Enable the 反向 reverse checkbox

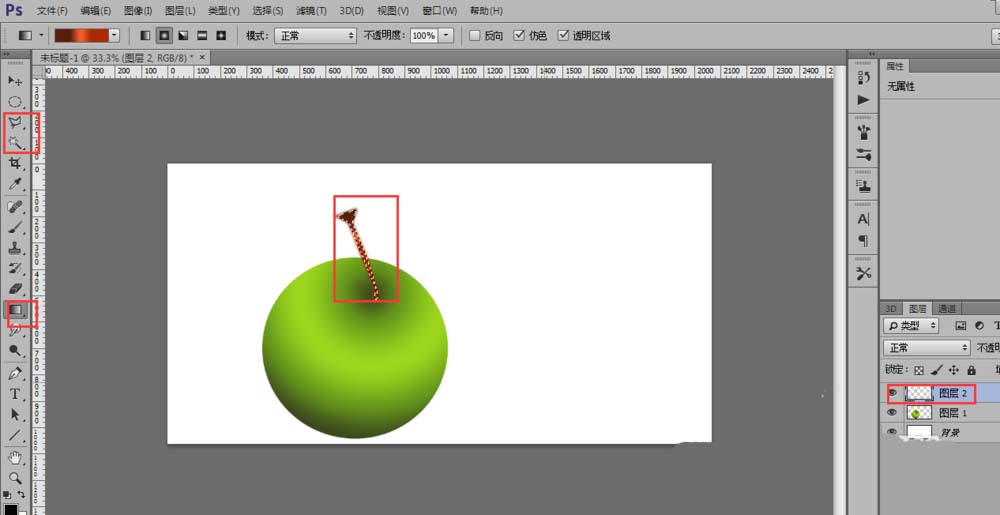(x=475, y=35)
